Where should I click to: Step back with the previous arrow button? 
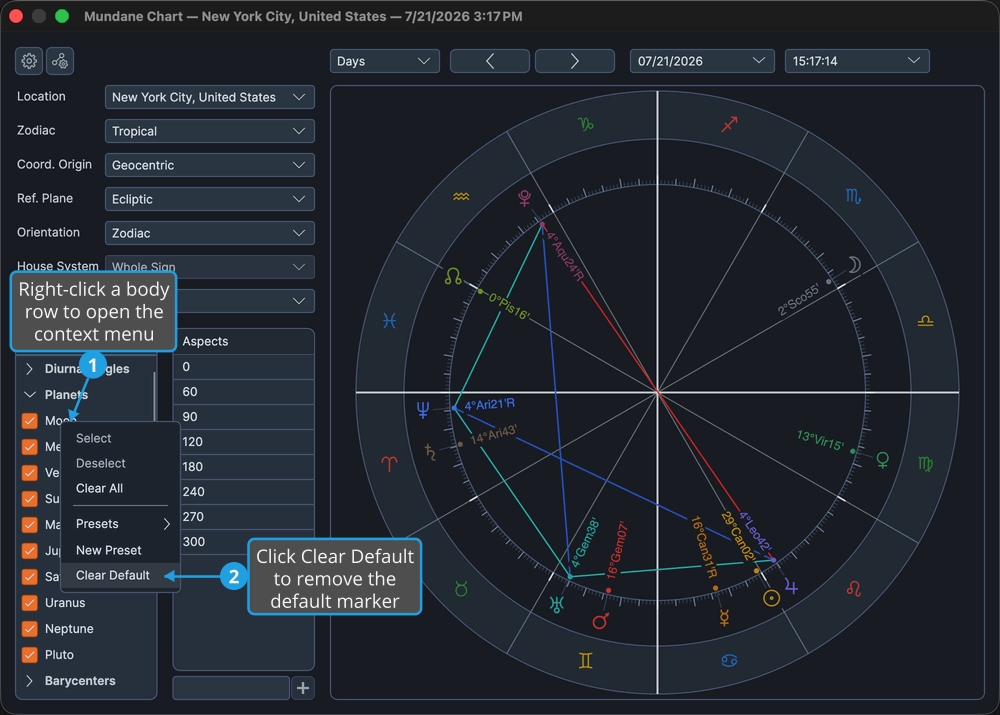click(x=490, y=61)
